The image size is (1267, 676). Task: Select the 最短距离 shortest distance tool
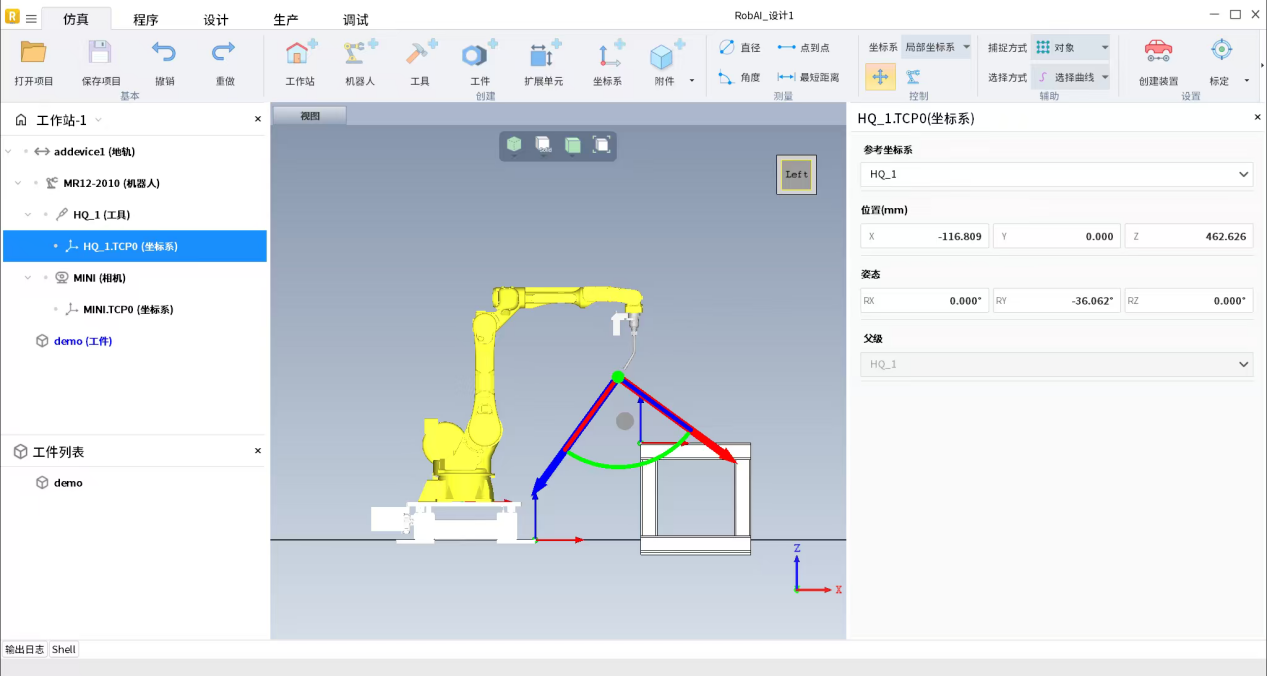(x=808, y=77)
